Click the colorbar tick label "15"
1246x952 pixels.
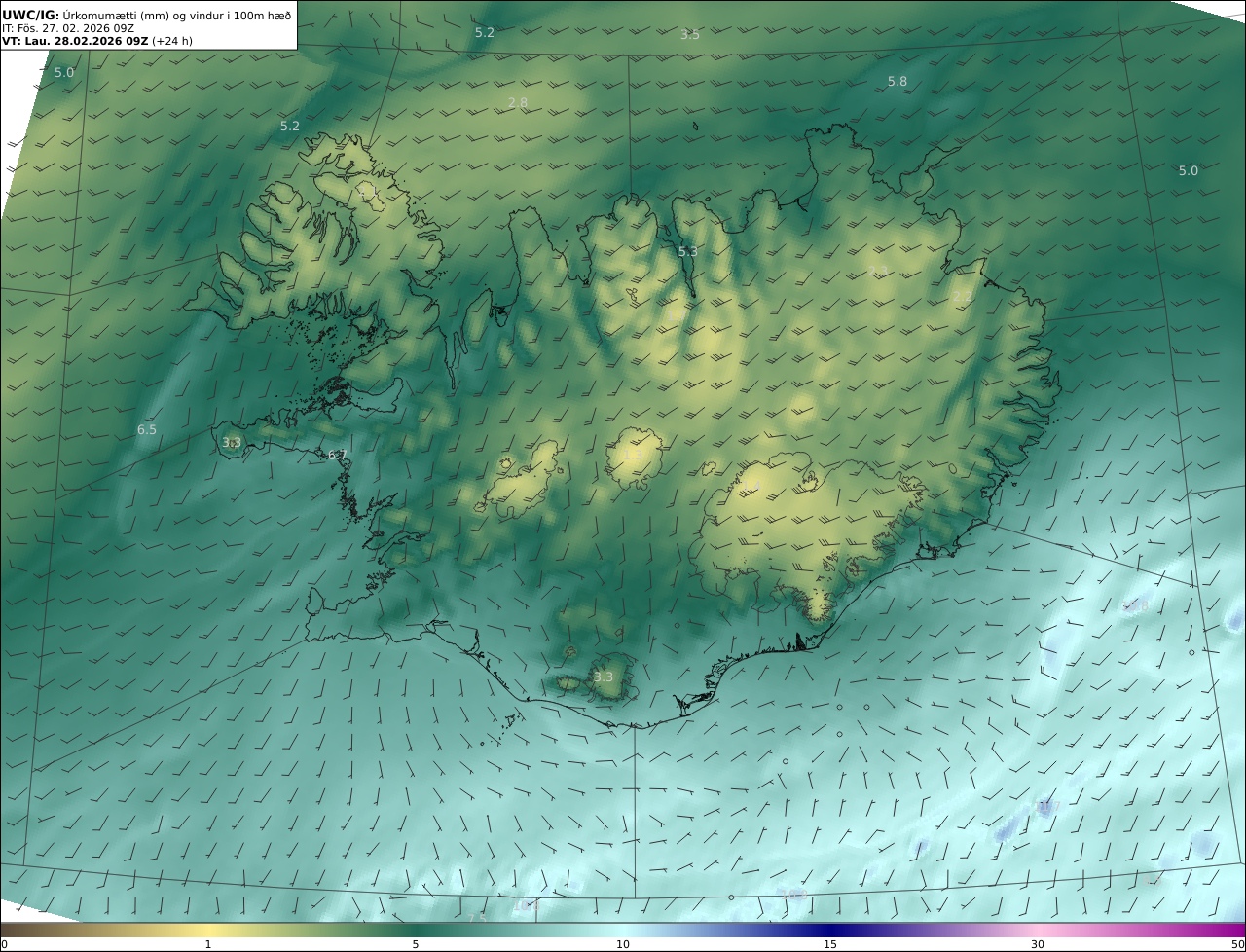830,944
